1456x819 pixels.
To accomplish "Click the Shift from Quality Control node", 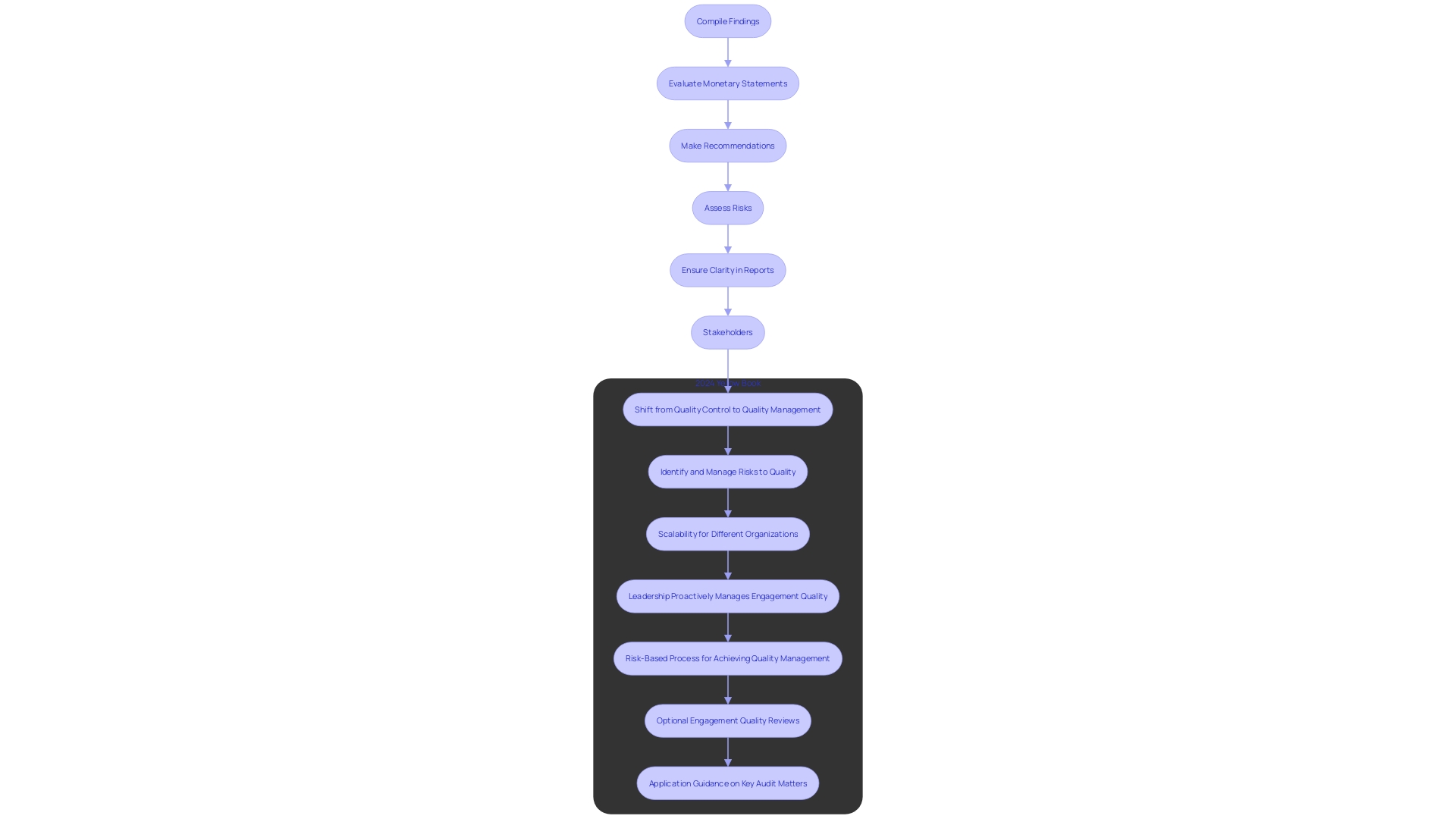I will point(728,409).
